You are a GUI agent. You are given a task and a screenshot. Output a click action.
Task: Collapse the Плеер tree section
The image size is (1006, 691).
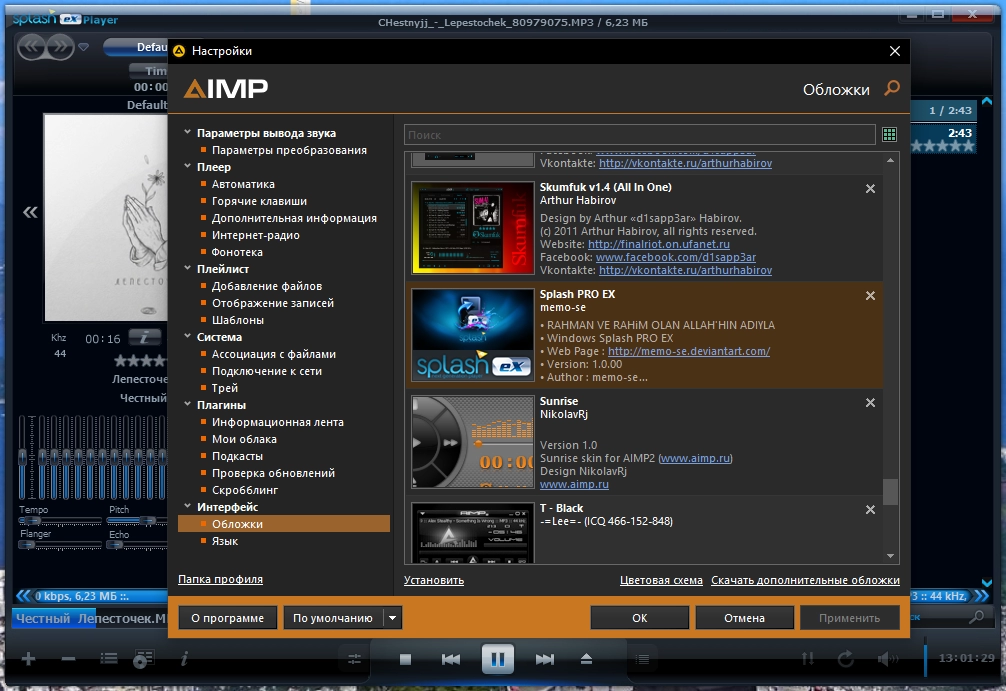pos(187,166)
